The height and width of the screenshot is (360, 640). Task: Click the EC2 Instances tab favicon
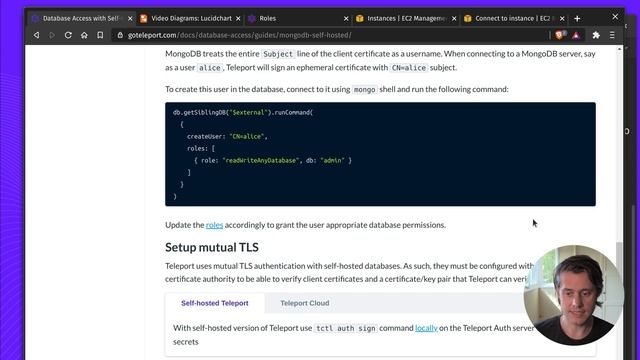point(360,18)
